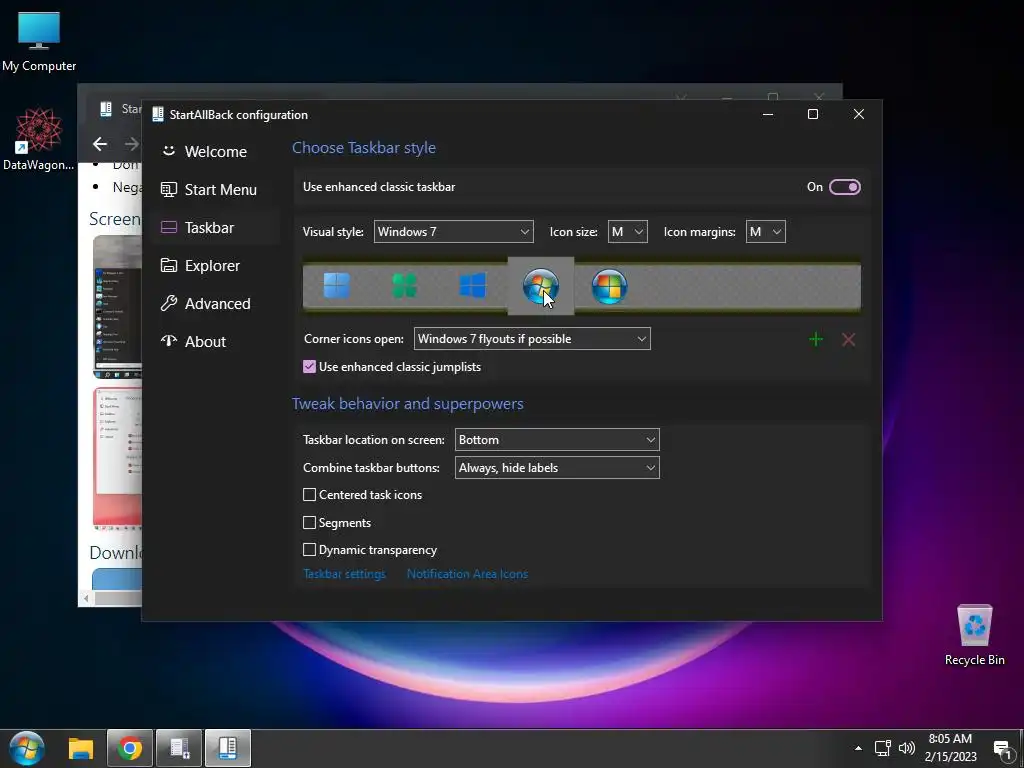This screenshot has width=1024, height=768.
Task: Open the Welcome page in sidebar
Action: pyautogui.click(x=216, y=152)
